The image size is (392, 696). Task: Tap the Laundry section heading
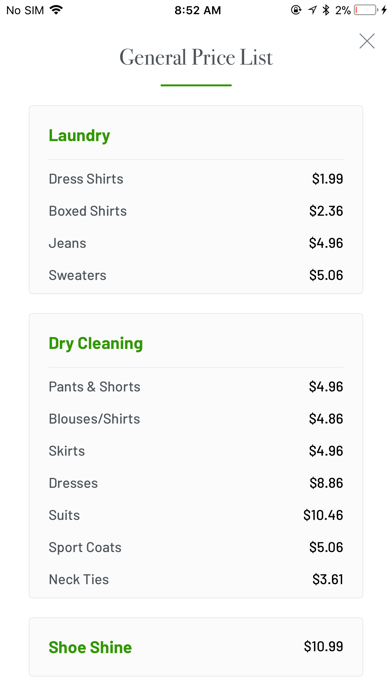[x=79, y=136]
